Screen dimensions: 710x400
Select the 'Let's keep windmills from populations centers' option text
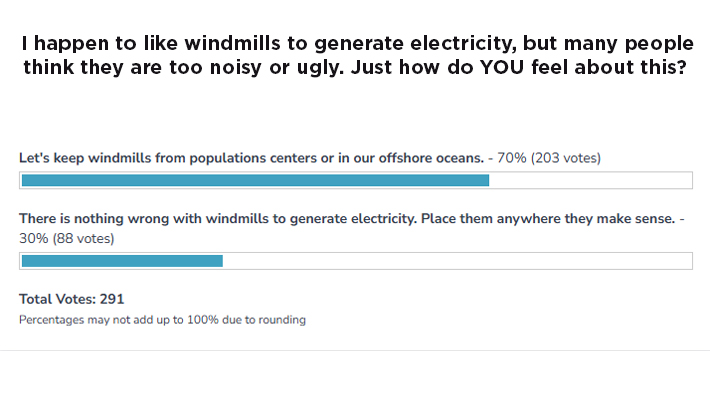(251, 158)
